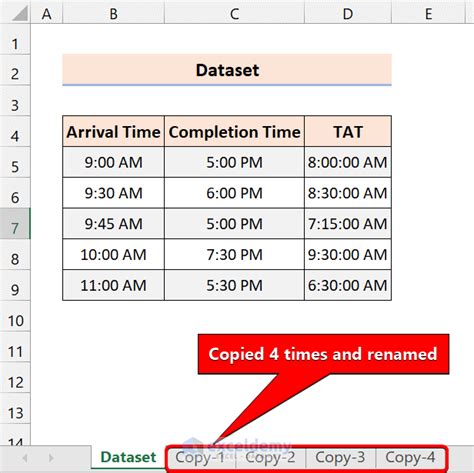The height and width of the screenshot is (473, 474).
Task: Click the Dataset title cell
Action: (x=227, y=70)
